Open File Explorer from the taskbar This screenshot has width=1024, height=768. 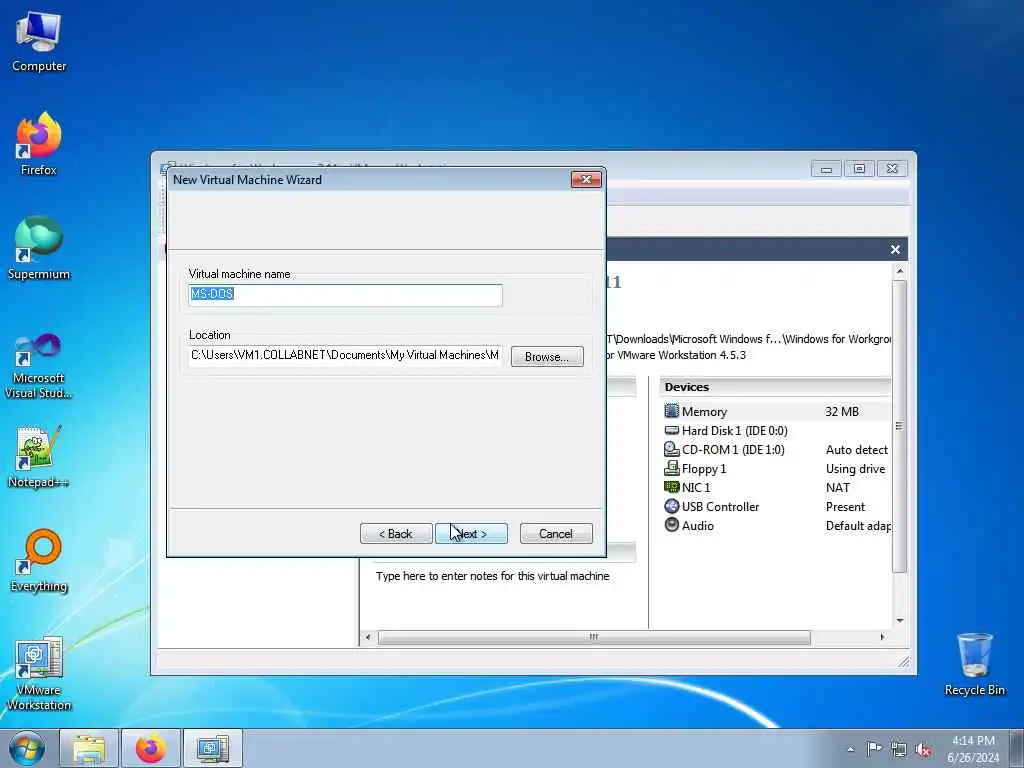pos(89,748)
